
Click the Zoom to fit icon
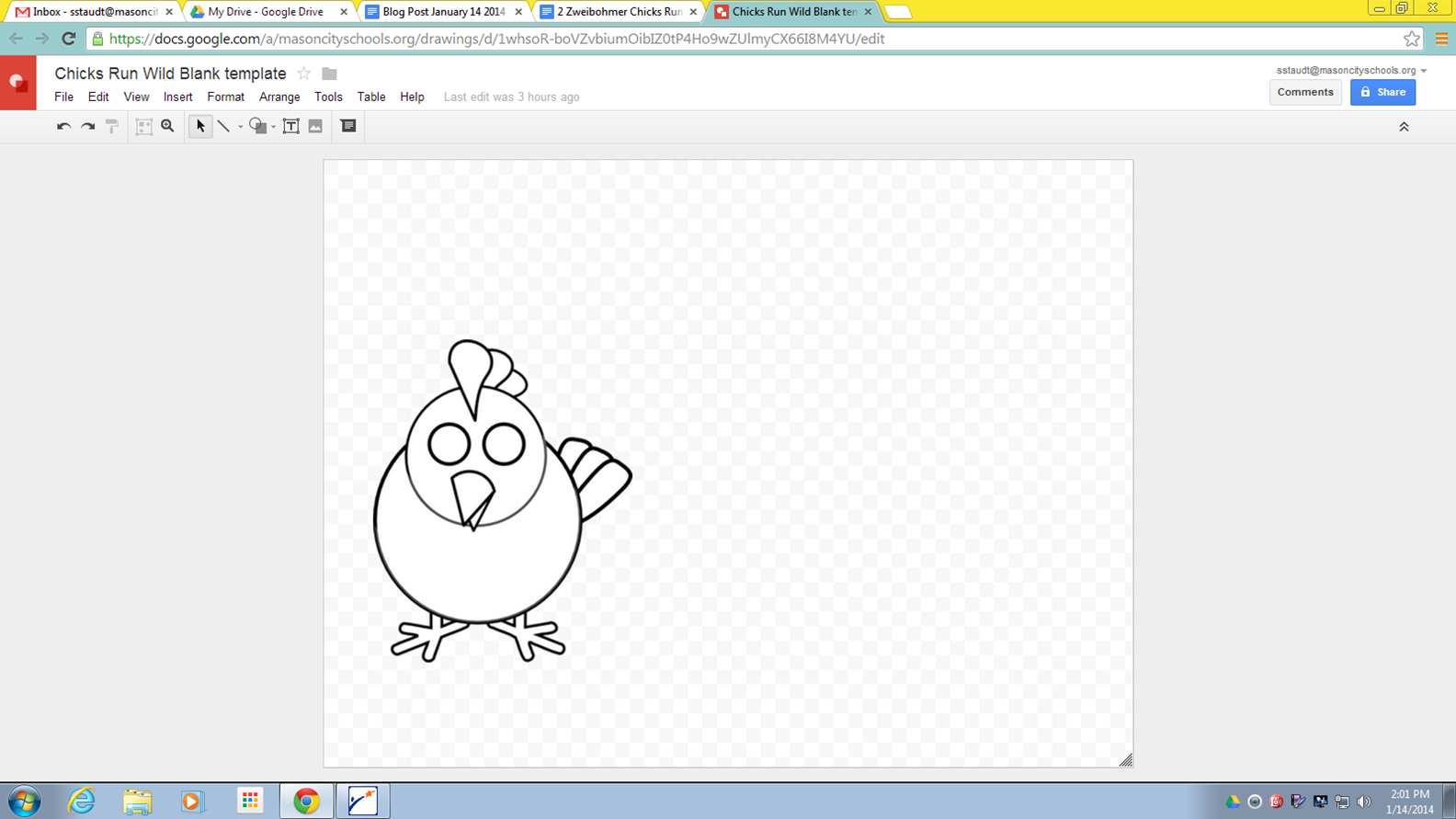[x=143, y=126]
